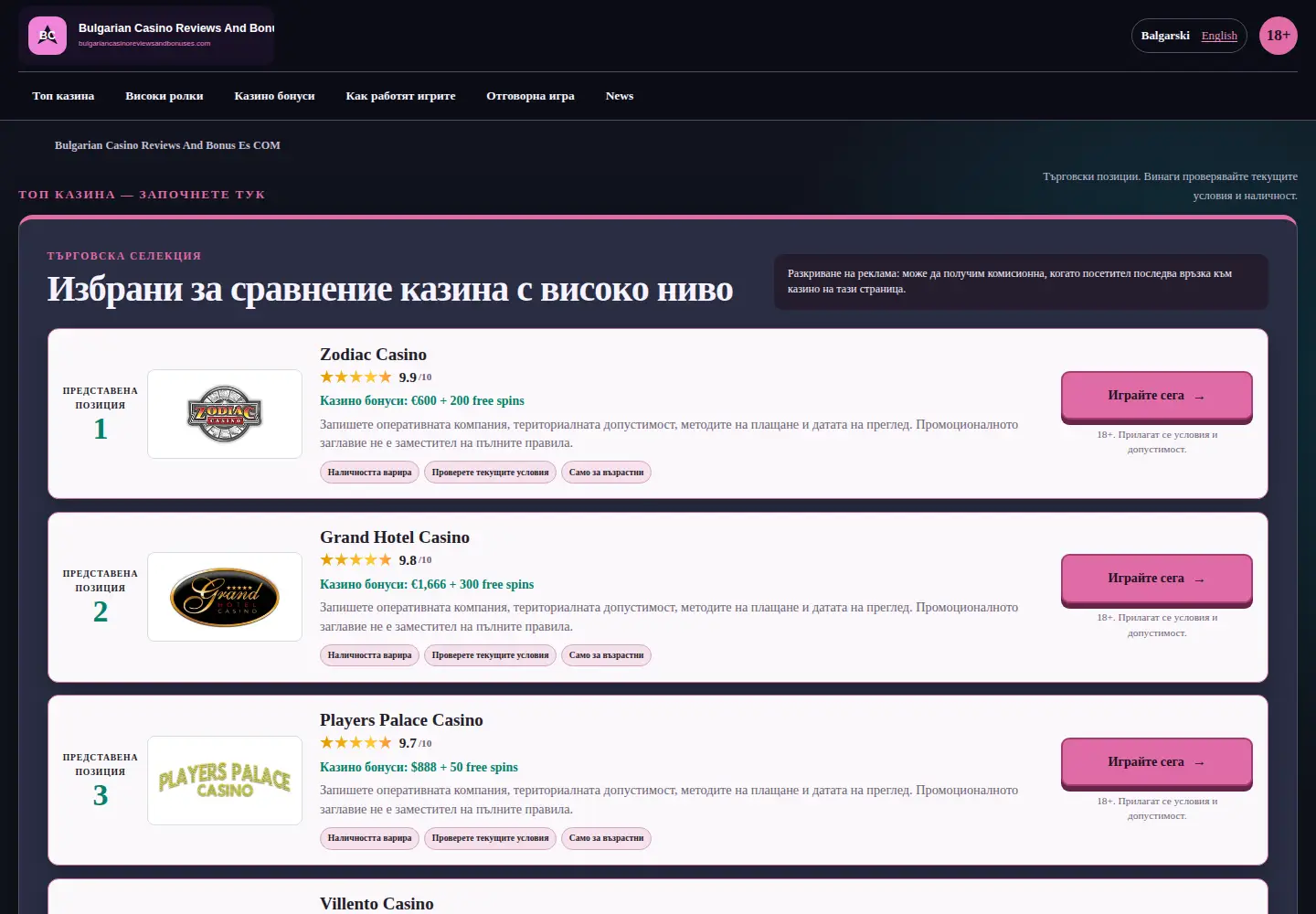
Task: Click the breadcrumb Bulgarian Casino Reviews And Bonus Es COM
Action: [x=167, y=145]
